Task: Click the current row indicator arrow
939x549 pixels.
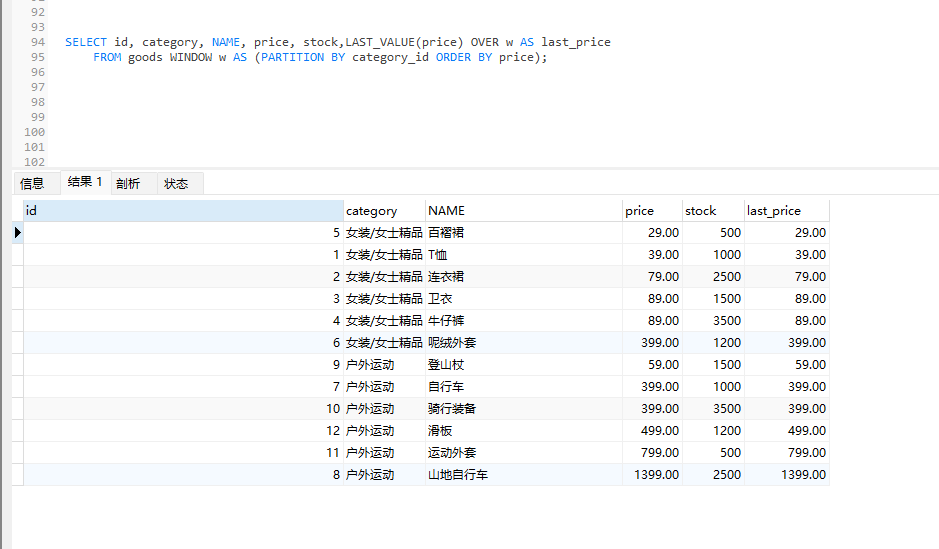Action: pyautogui.click(x=17, y=232)
